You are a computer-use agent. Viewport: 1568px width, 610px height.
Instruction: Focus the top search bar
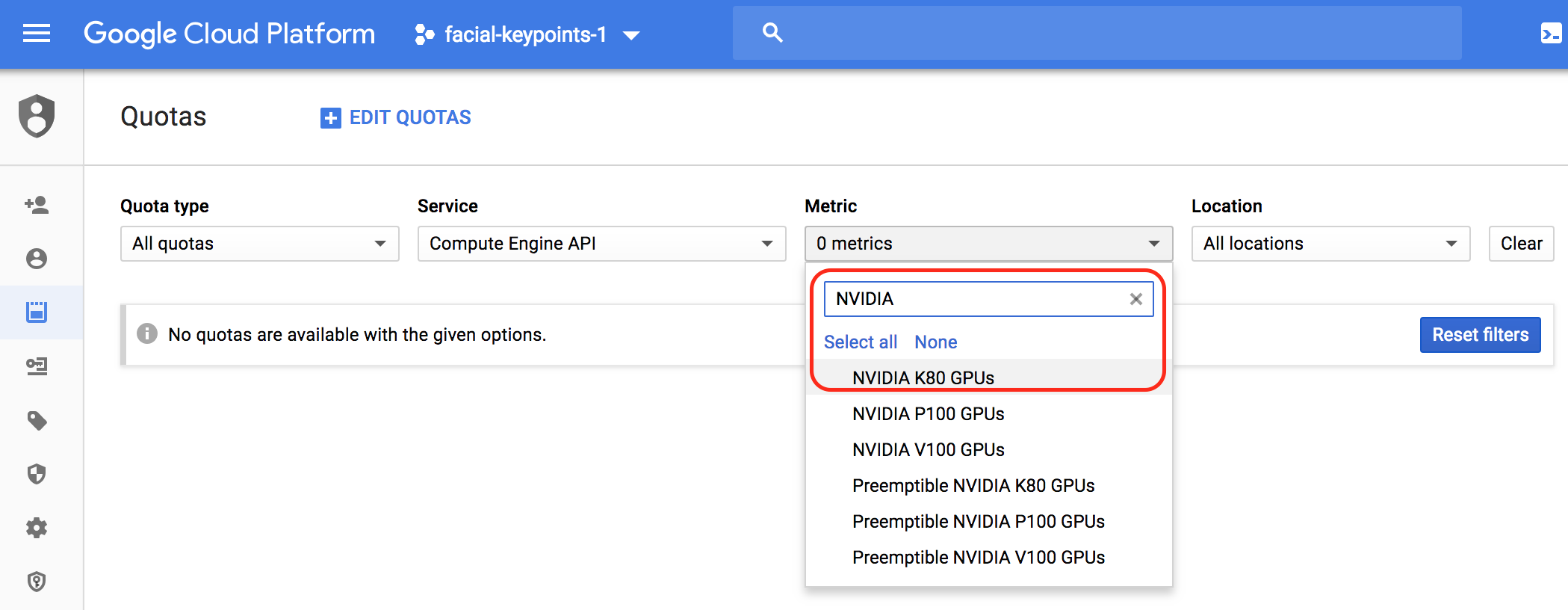[1097, 33]
